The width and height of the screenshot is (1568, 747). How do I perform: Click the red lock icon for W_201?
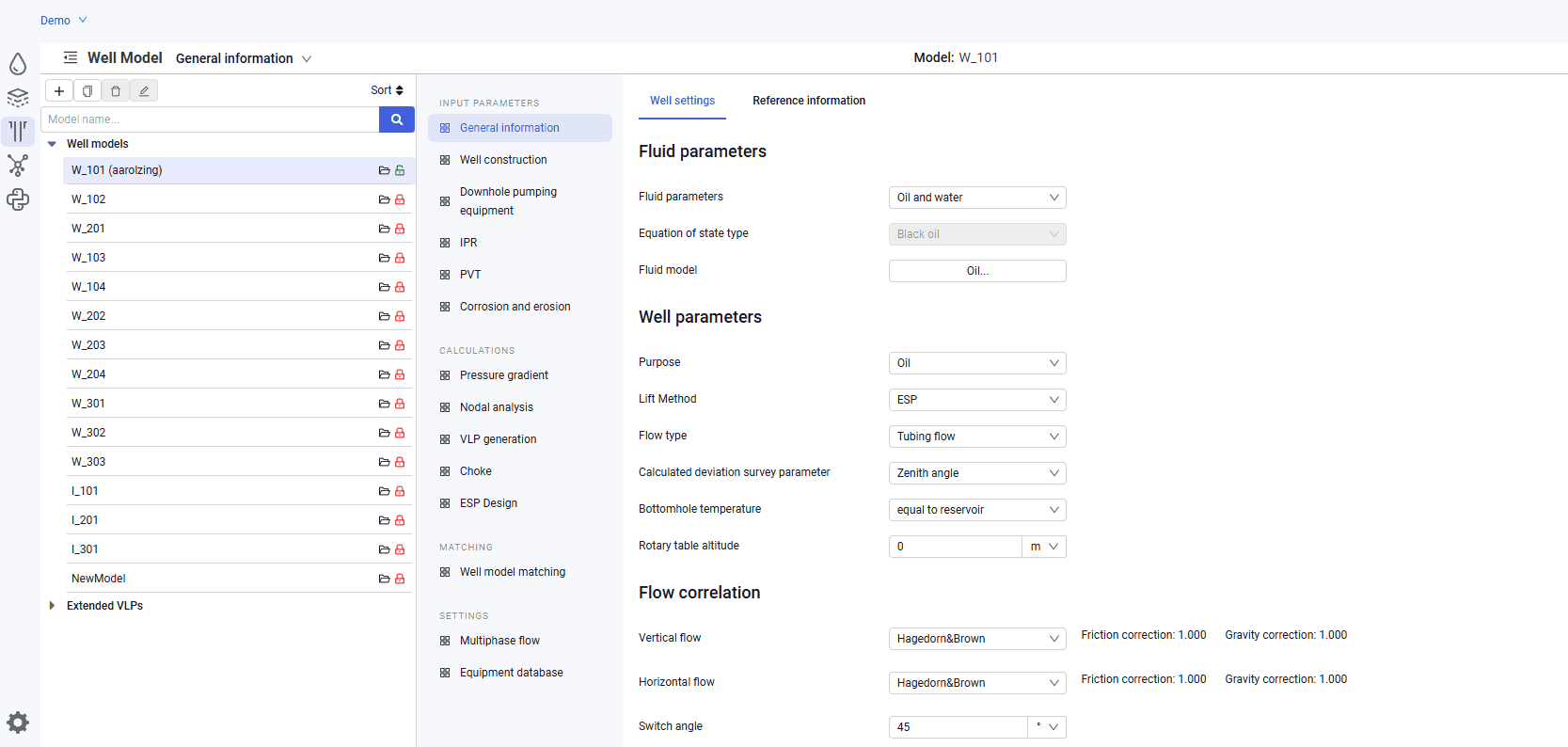tap(400, 229)
